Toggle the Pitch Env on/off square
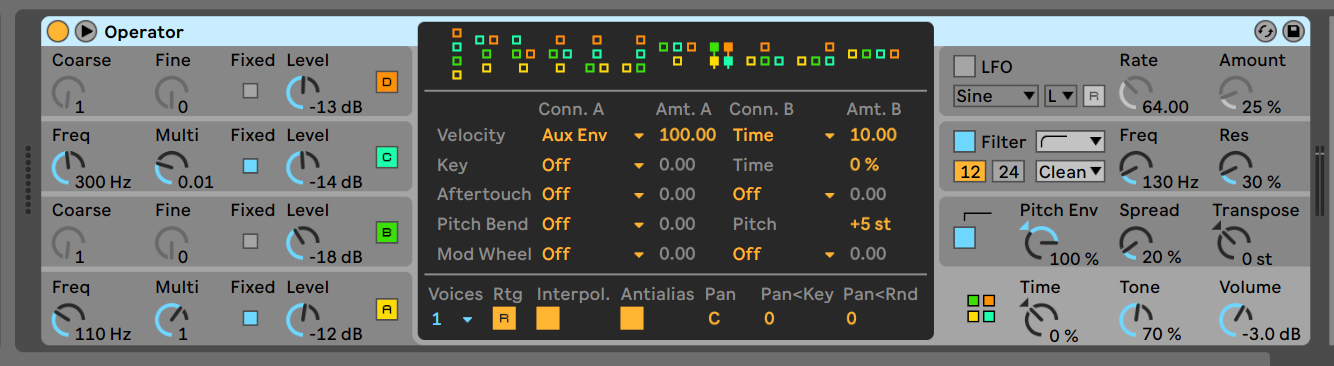Viewport: 1334px width, 366px height. (964, 237)
